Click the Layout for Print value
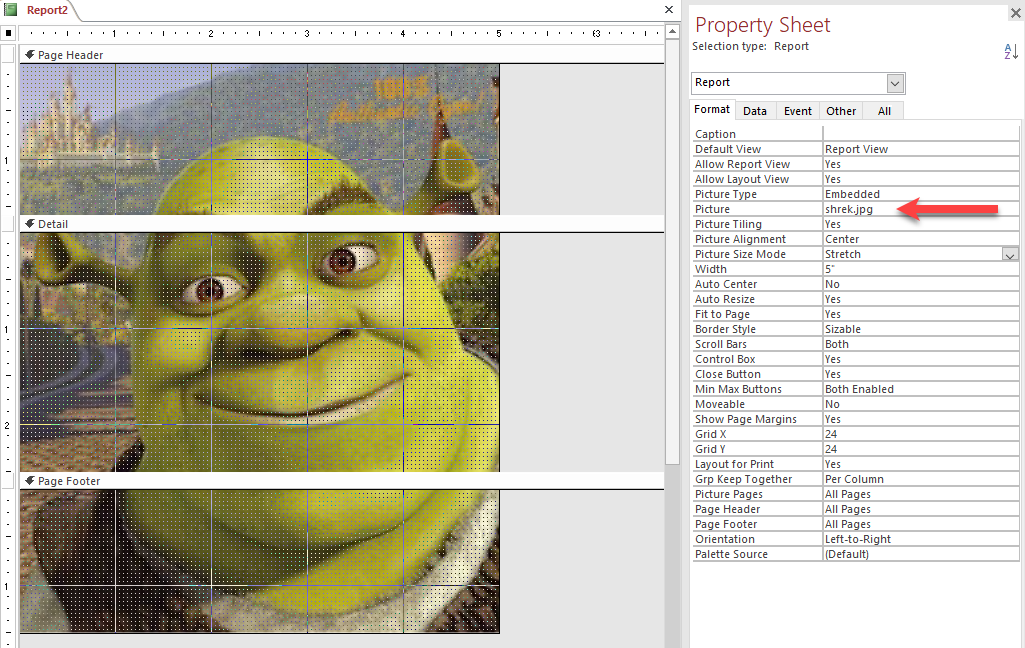The width and height of the screenshot is (1025, 648). click(920, 465)
